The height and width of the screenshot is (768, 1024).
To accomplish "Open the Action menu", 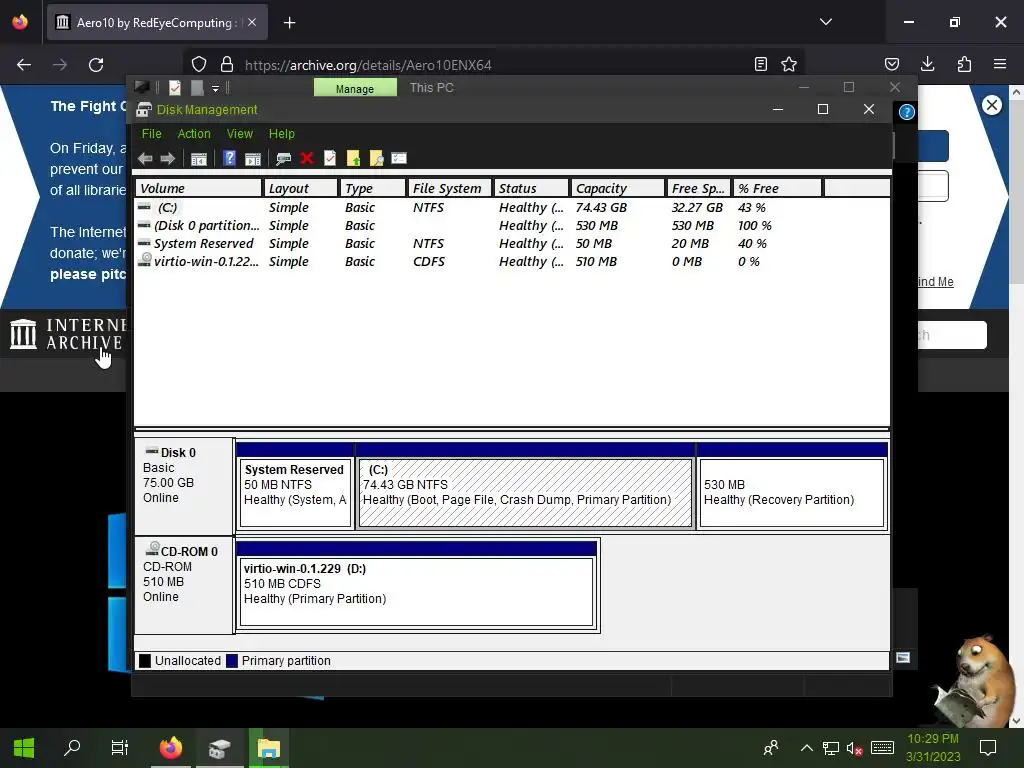I will point(194,133).
